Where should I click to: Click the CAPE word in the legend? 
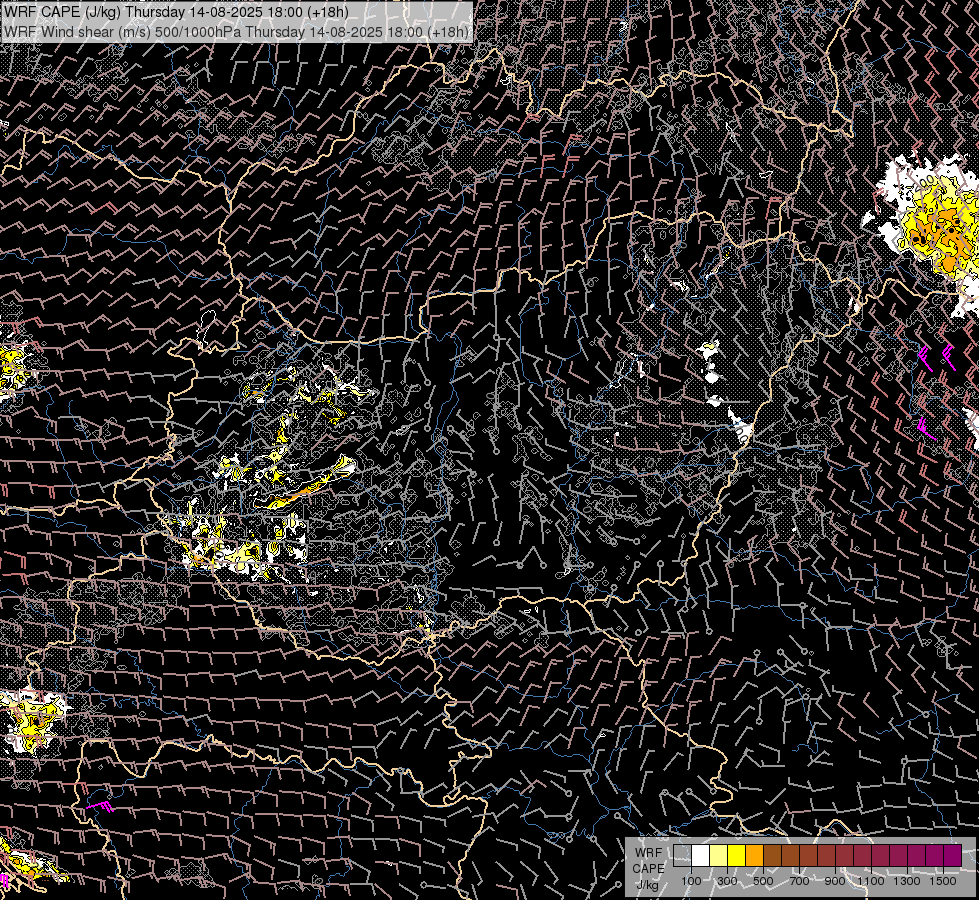coord(648,869)
